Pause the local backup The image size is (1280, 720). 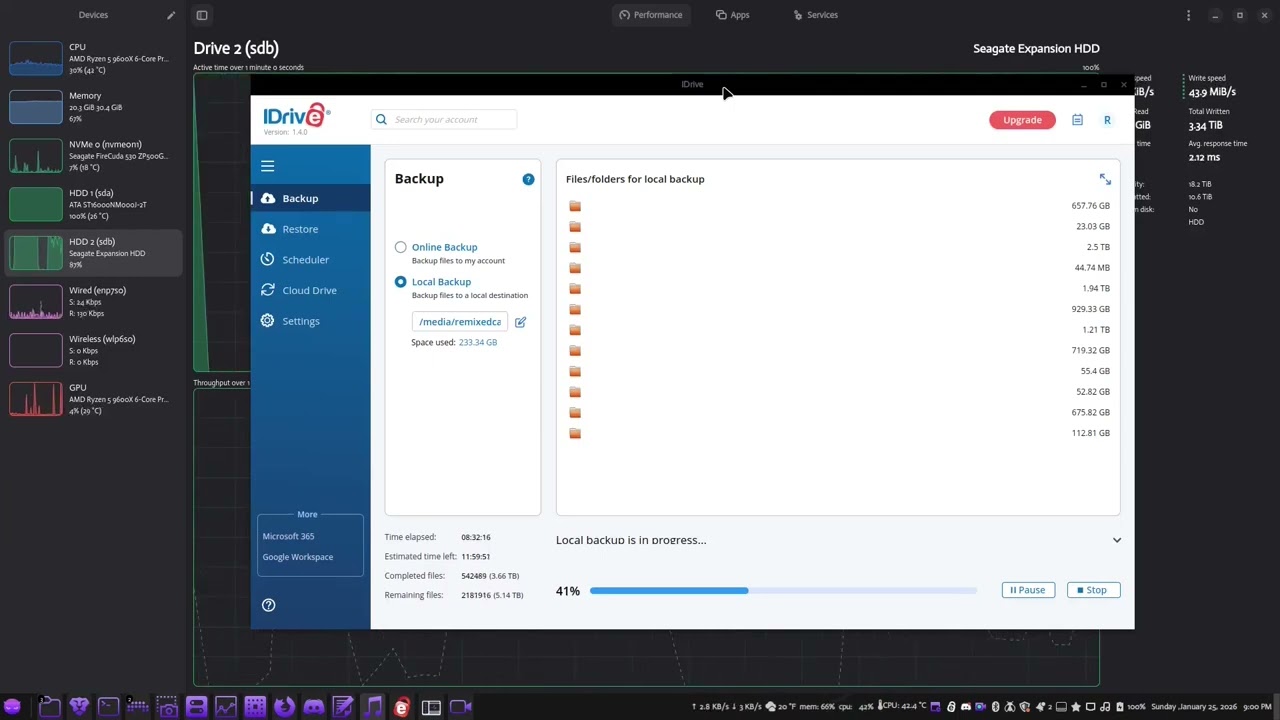click(x=1028, y=590)
